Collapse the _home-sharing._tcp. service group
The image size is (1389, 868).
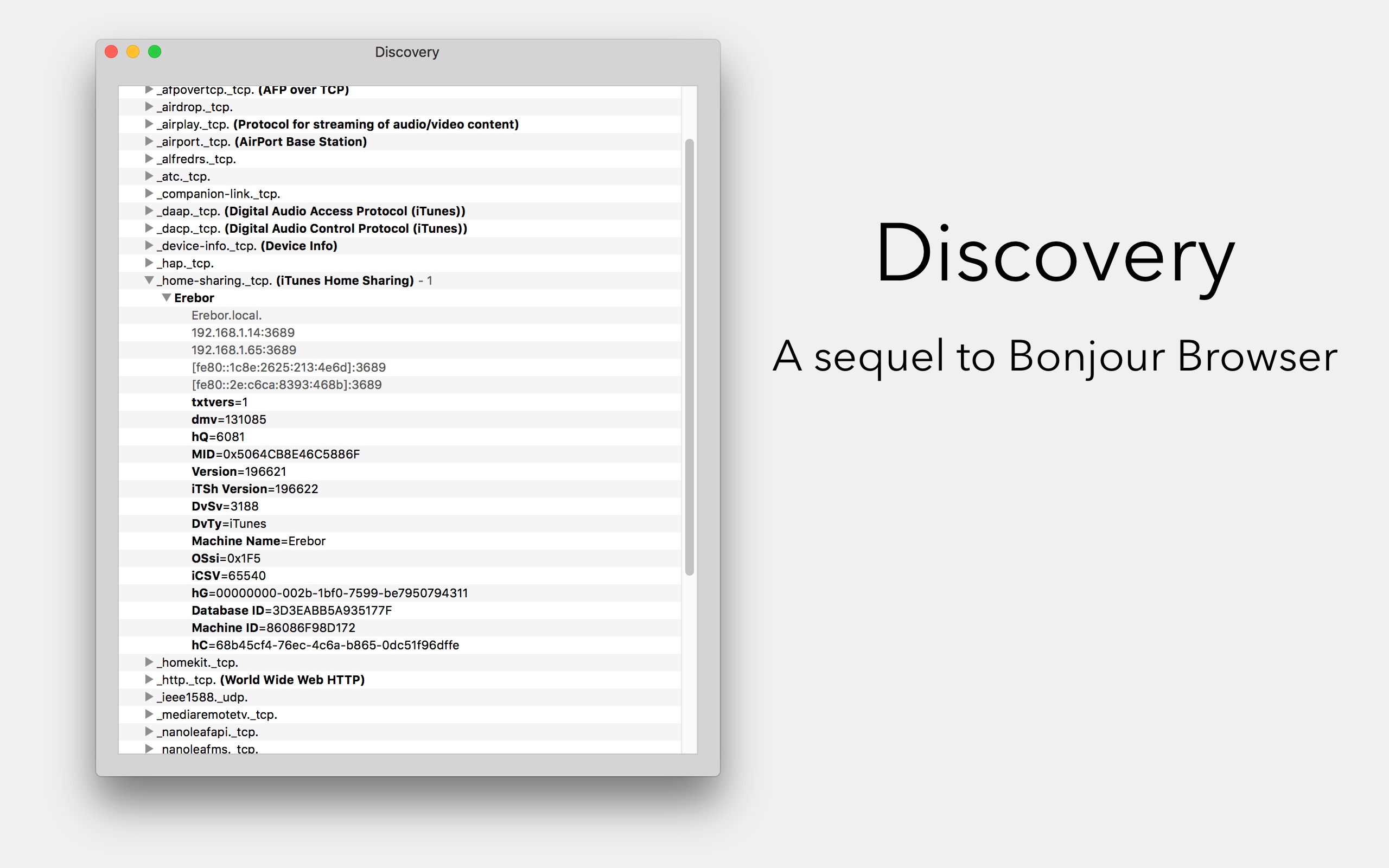[149, 280]
